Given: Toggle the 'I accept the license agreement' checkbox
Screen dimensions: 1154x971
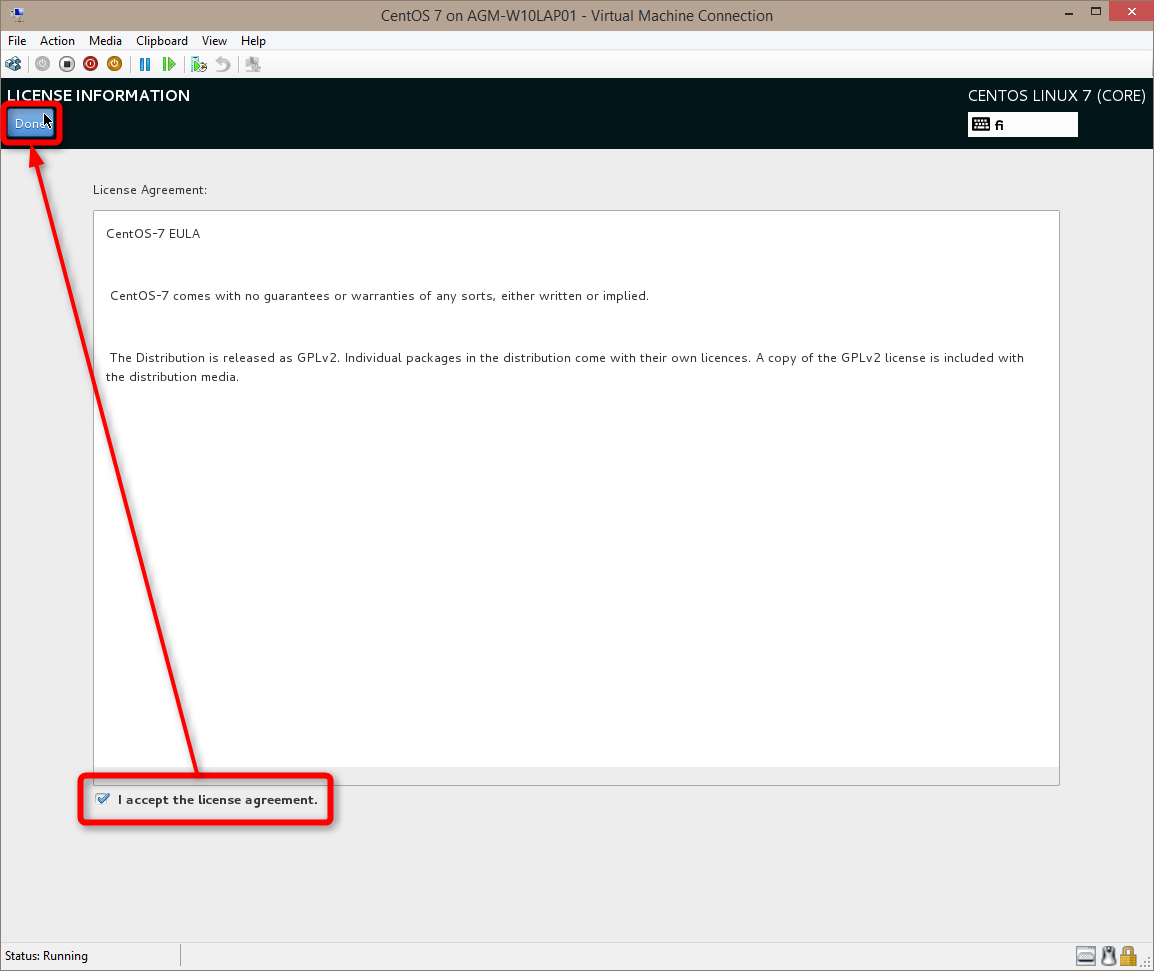Looking at the screenshot, I should point(103,799).
